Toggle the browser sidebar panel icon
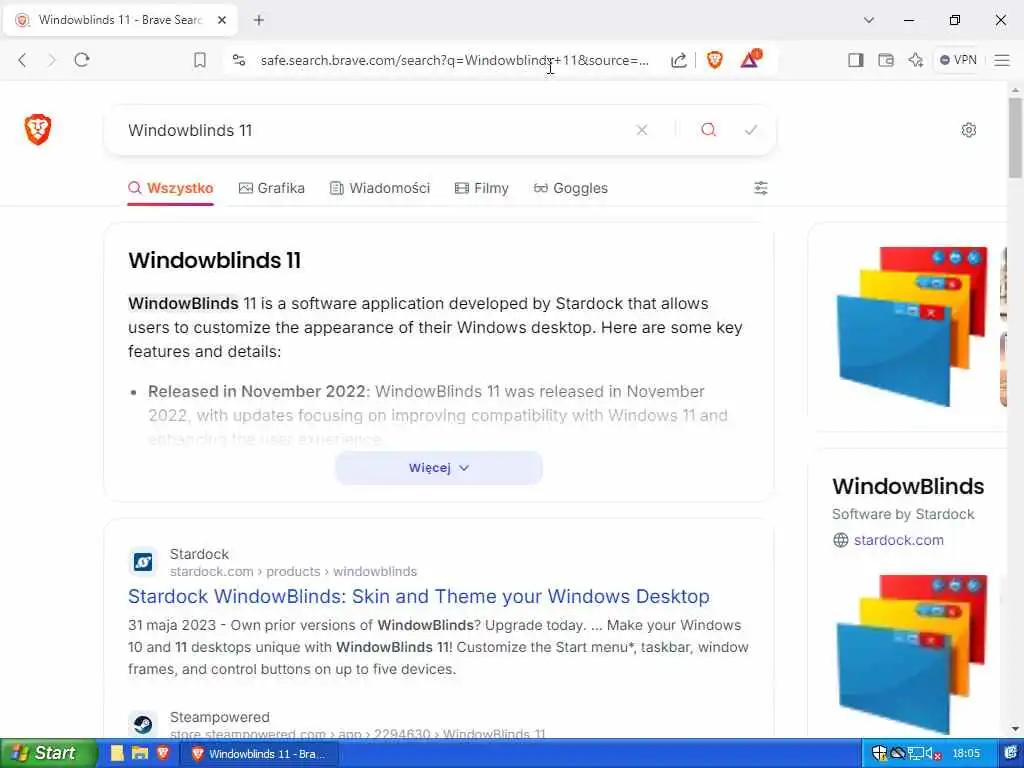 click(x=856, y=60)
